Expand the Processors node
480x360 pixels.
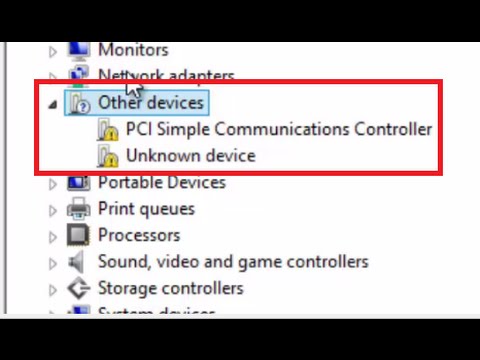pos(53,237)
